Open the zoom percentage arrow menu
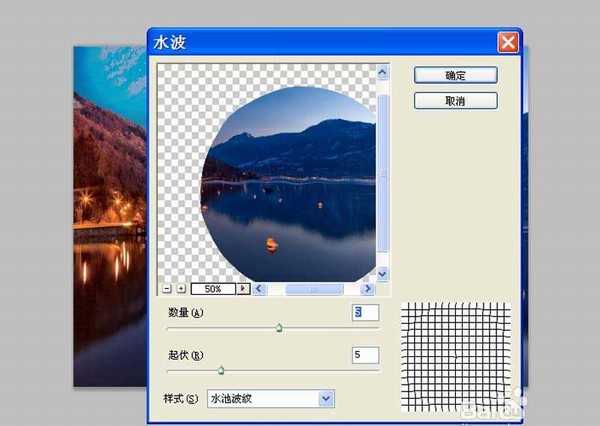Viewport: 600px width, 426px height. 242,289
